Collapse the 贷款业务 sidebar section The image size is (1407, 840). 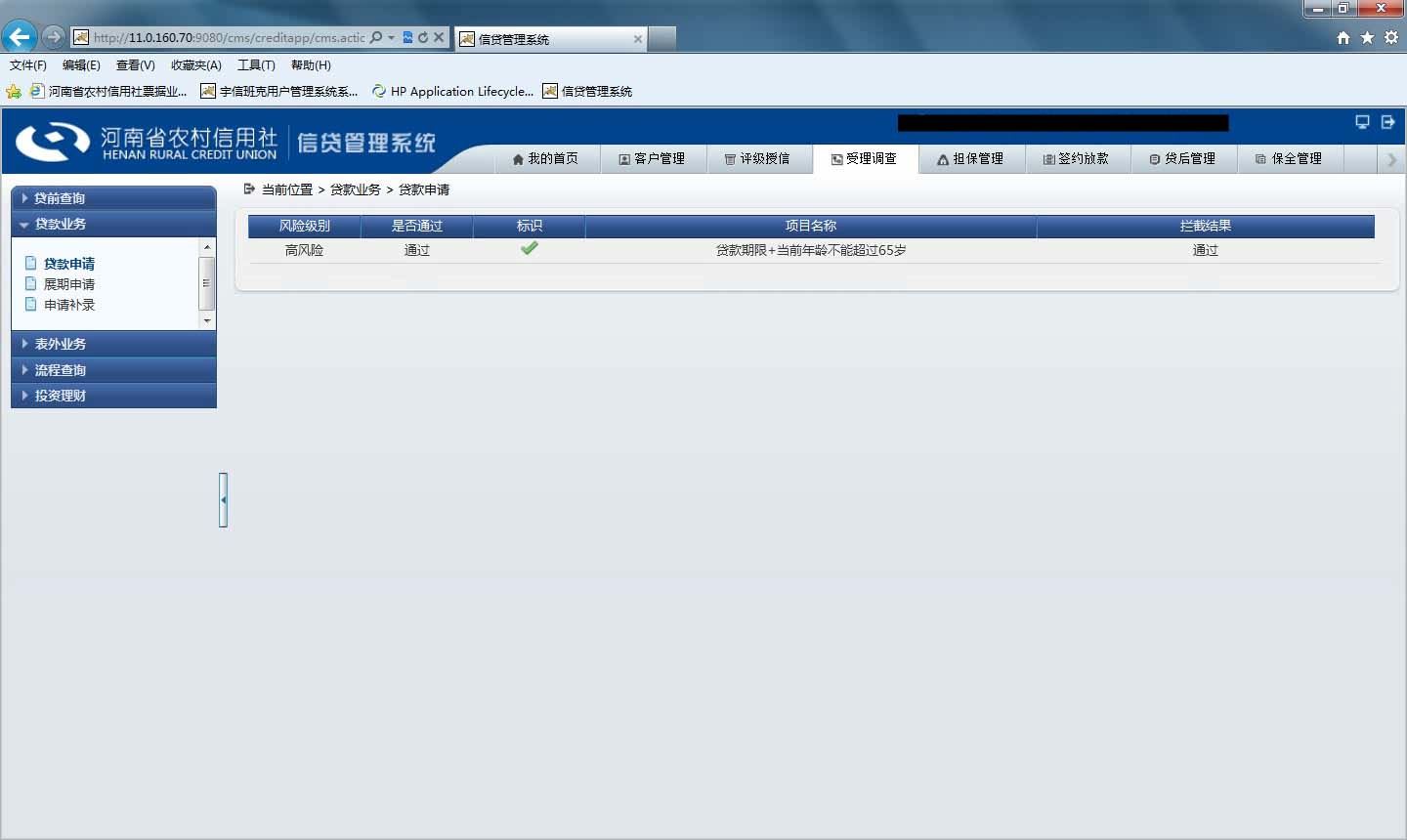click(x=113, y=224)
